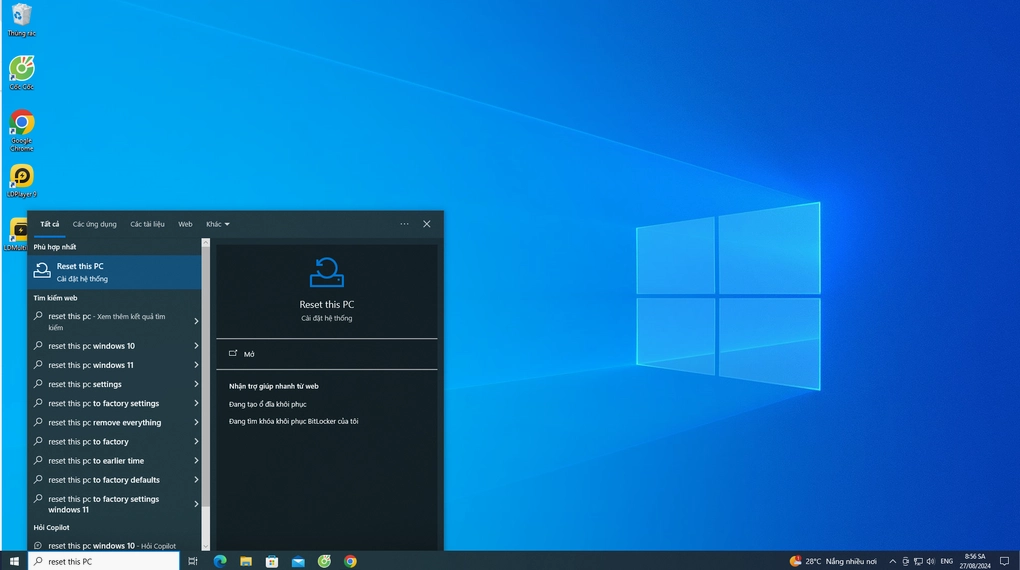The width and height of the screenshot is (1020, 570).
Task: Open the Recycle Bin (Thùng rác) icon
Action: pos(21,16)
